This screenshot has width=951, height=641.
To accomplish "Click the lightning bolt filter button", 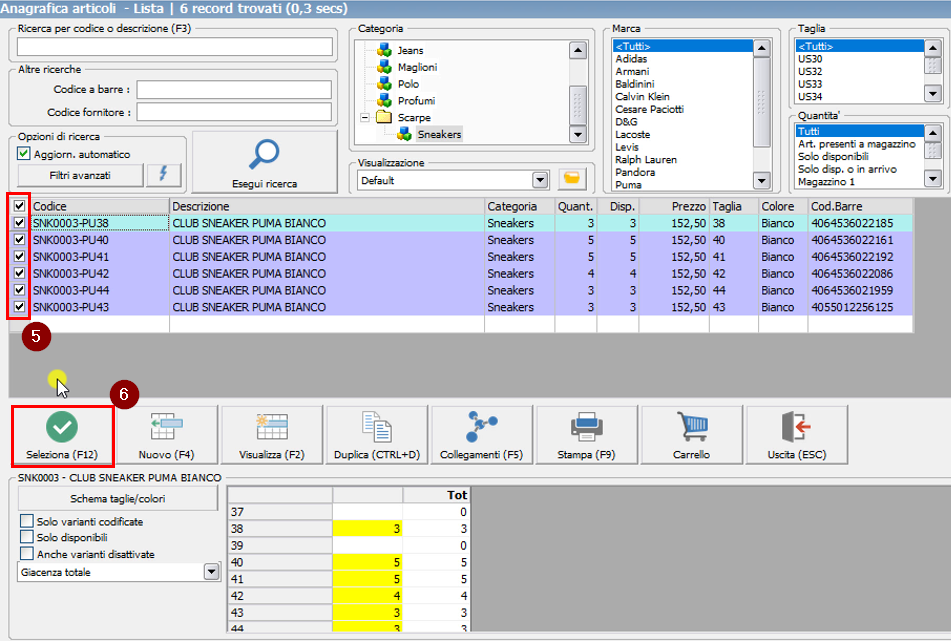I will (x=164, y=175).
